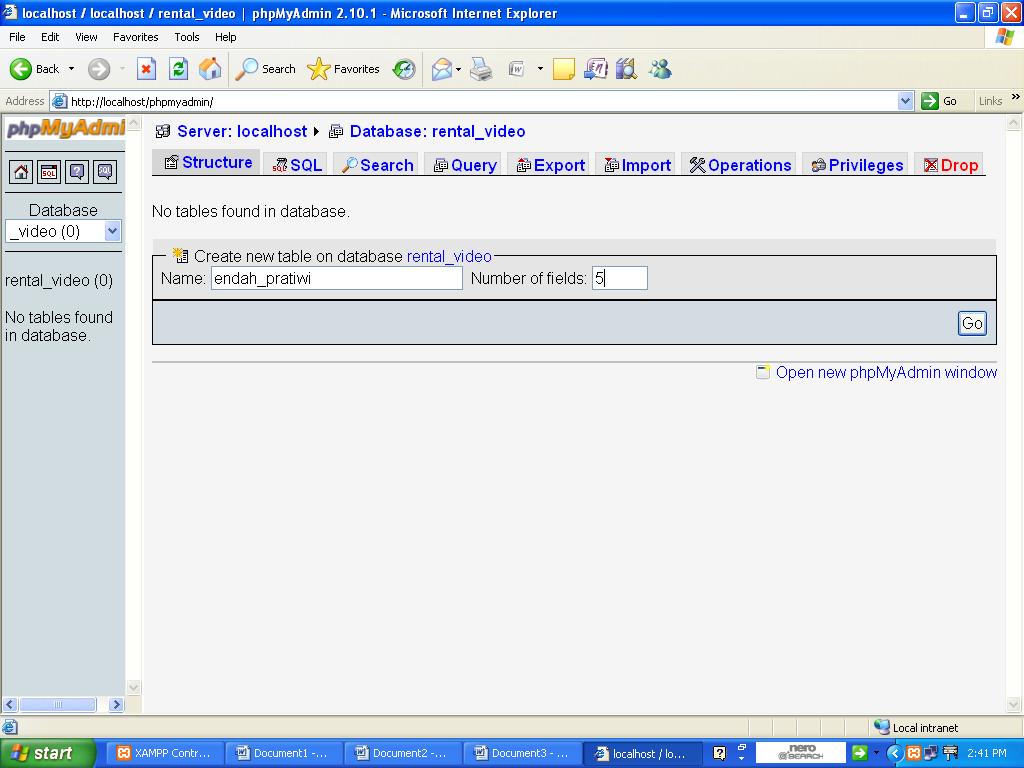Click Go button to create table

(972, 323)
